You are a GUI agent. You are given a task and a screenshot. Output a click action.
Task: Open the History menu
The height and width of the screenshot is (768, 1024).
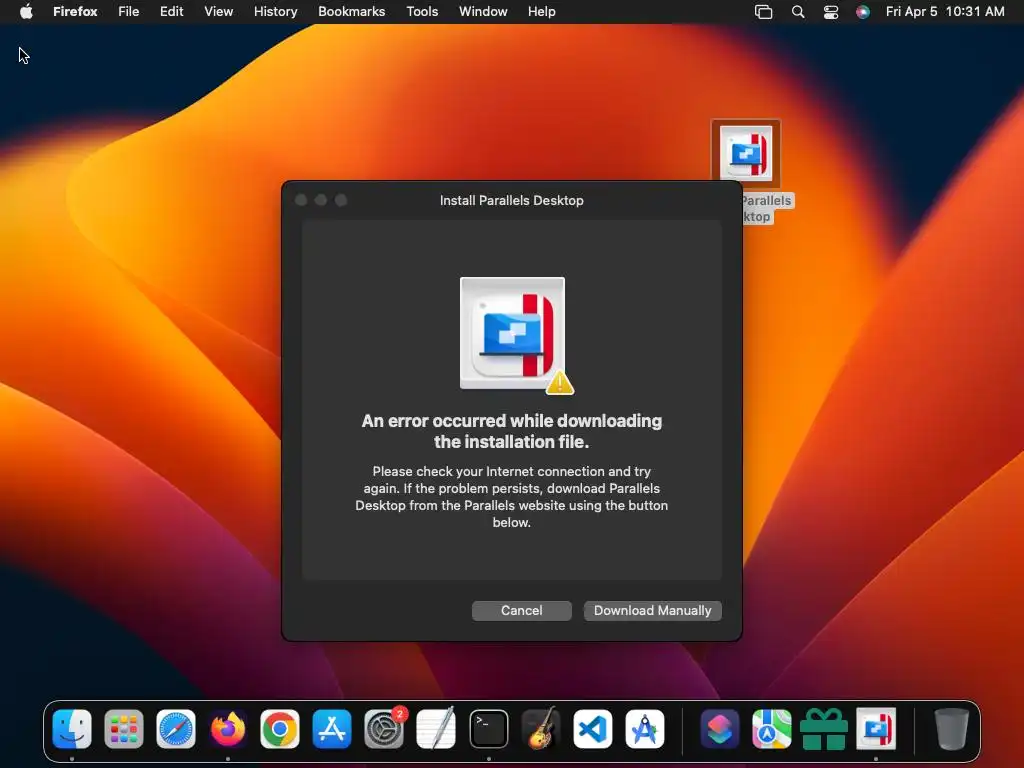pyautogui.click(x=275, y=12)
